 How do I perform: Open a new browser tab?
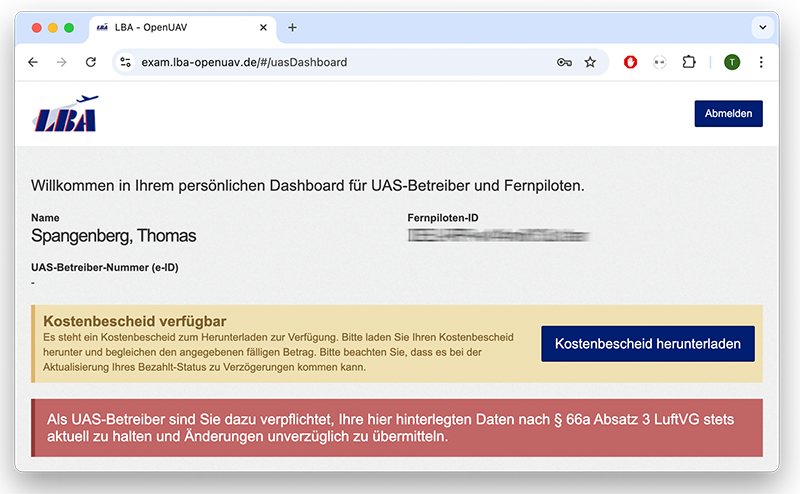coord(293,28)
